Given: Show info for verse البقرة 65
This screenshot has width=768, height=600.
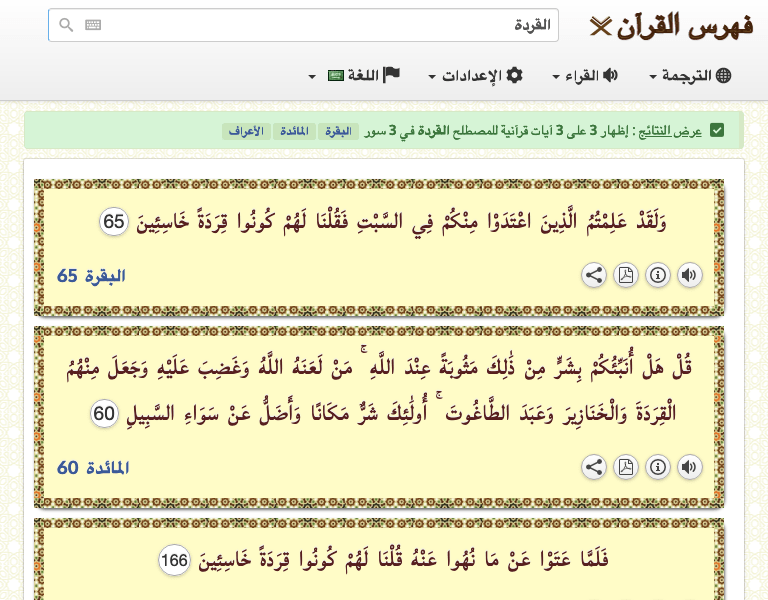Looking at the screenshot, I should pyautogui.click(x=657, y=276).
